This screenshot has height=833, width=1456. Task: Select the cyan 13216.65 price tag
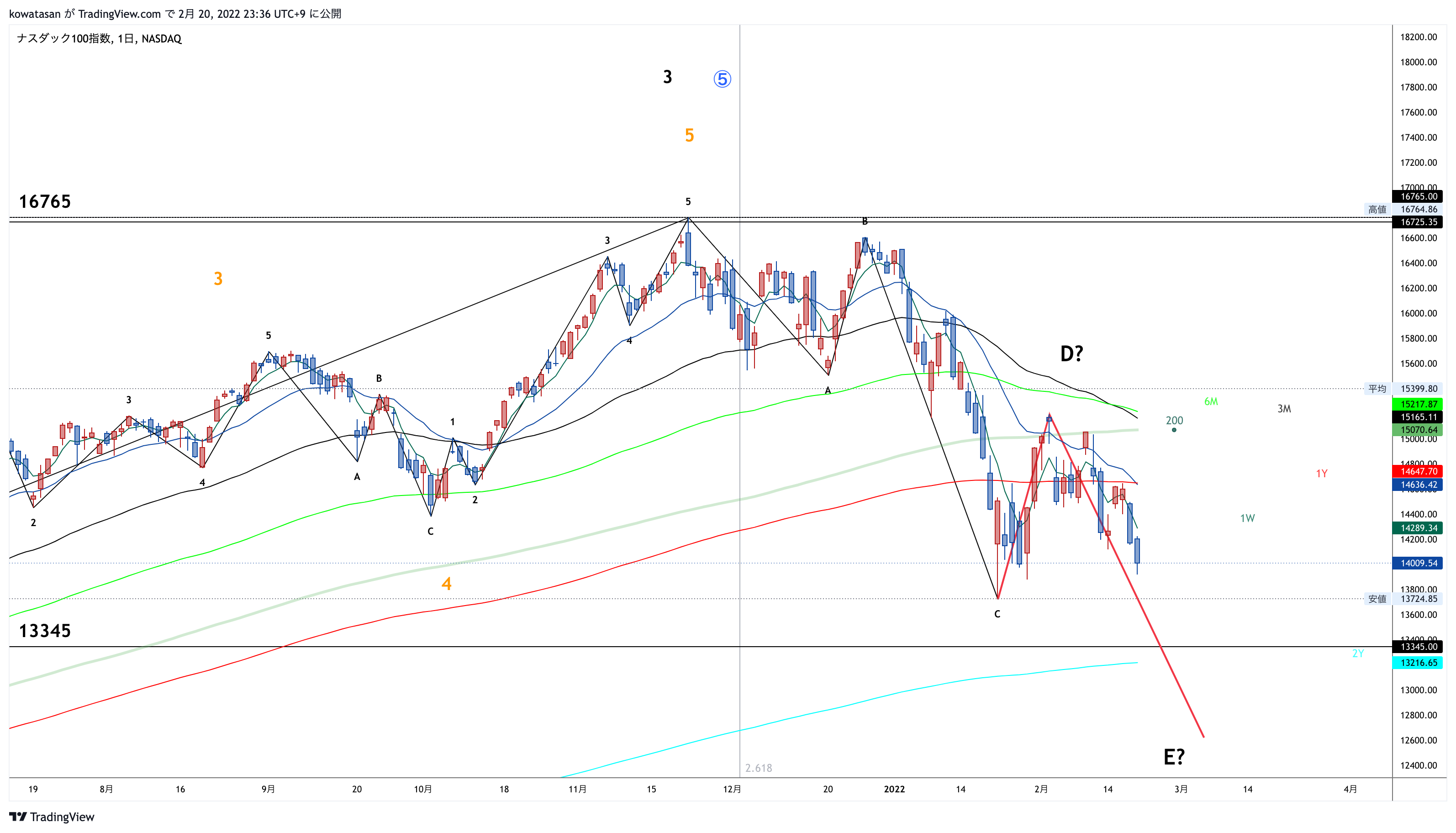coord(1418,663)
